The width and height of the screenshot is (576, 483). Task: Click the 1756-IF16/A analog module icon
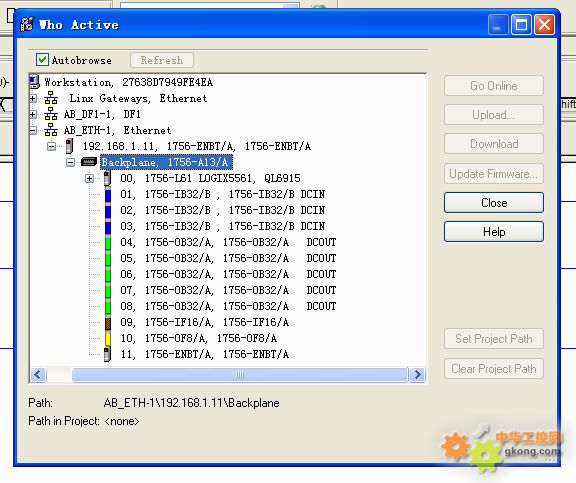click(x=108, y=322)
